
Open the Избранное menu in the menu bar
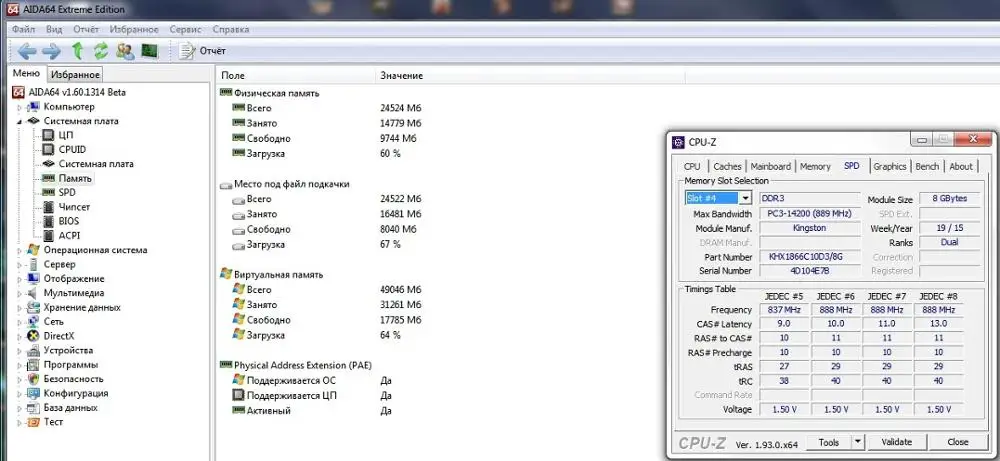tap(134, 29)
